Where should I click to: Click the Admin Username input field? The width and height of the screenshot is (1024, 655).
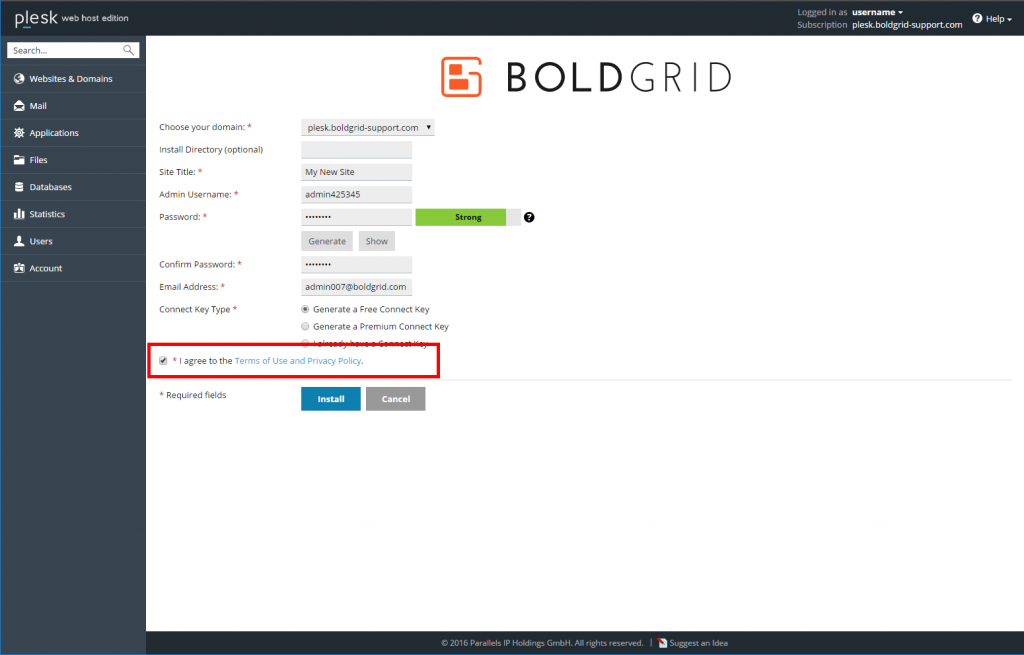[x=357, y=194]
